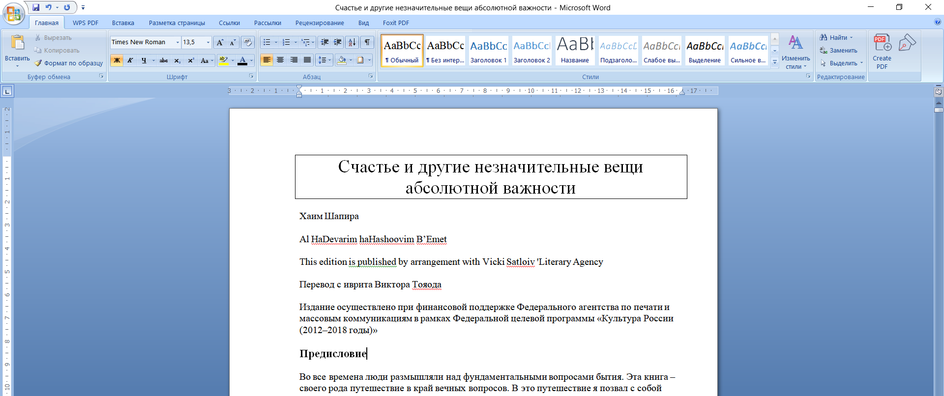The width and height of the screenshot is (944, 396).
Task: Toggle superscript formatting
Action: click(191, 60)
